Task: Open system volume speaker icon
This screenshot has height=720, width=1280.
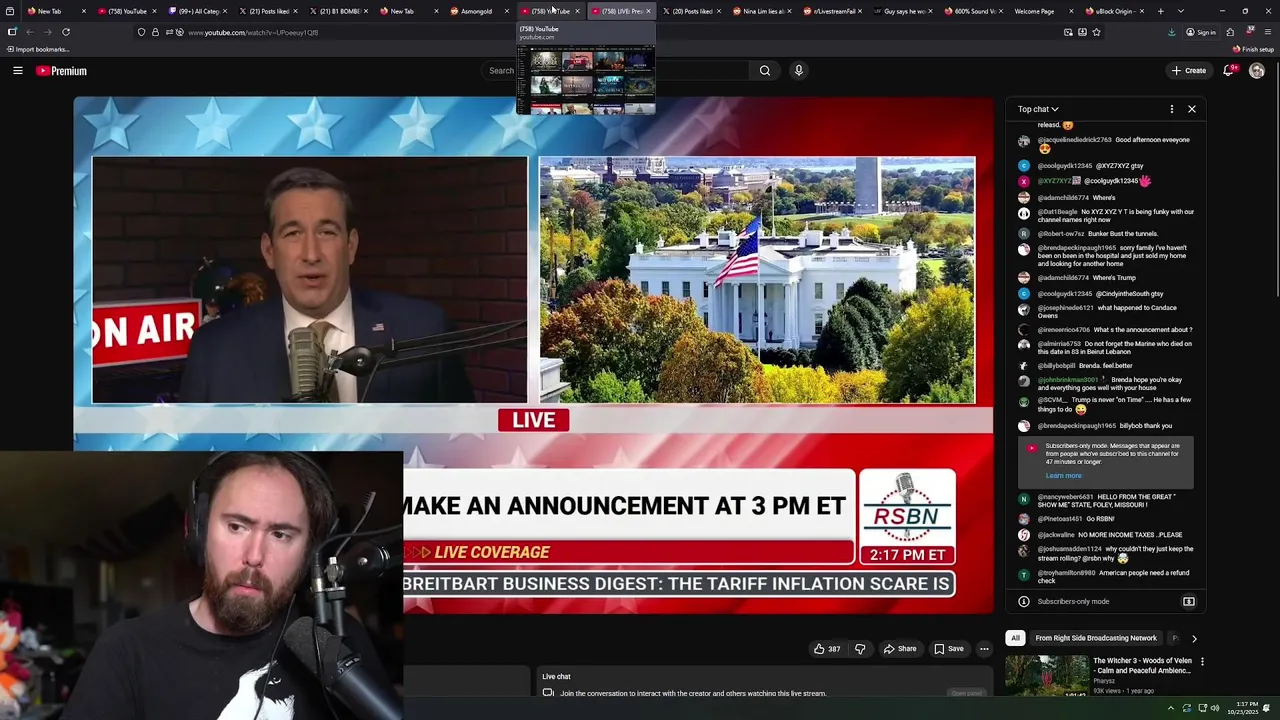Action: (1215, 708)
